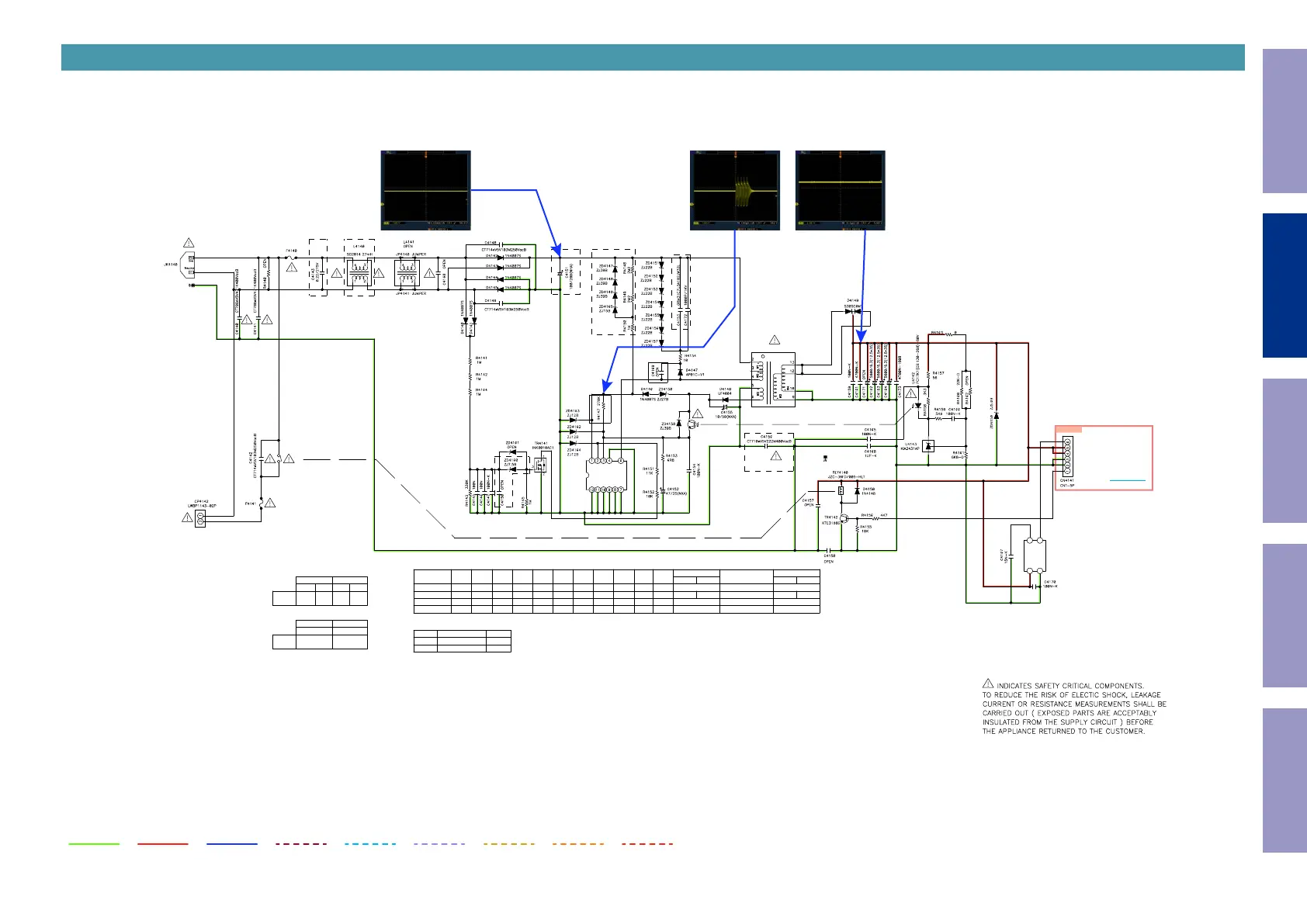Click the solid green legend line
Image resolution: width=1307 pixels, height=924 pixels.
[x=94, y=843]
